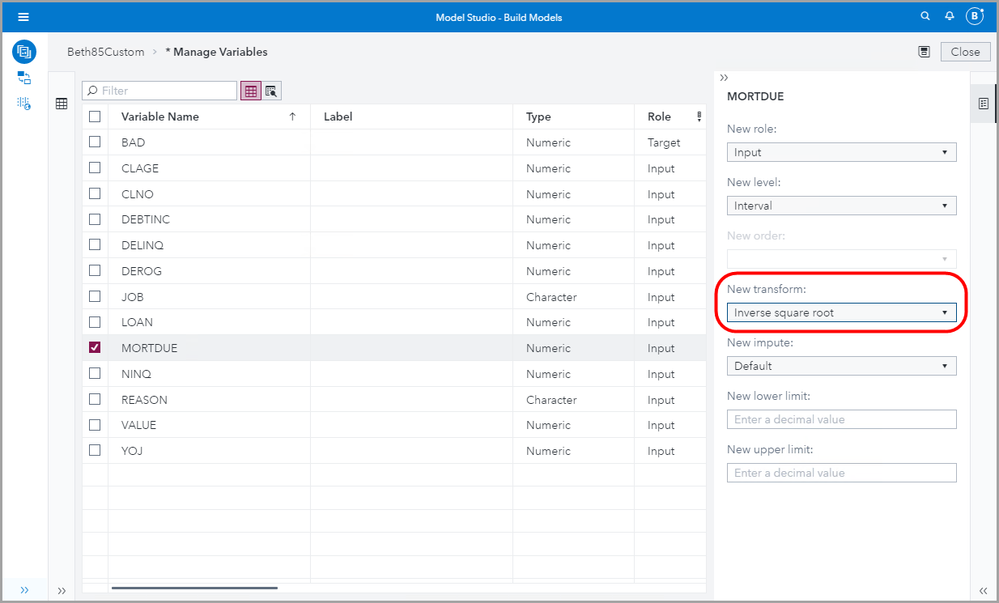Screen dimensions: 999x603
Task: Open properties icon on right edge
Action: (x=984, y=103)
